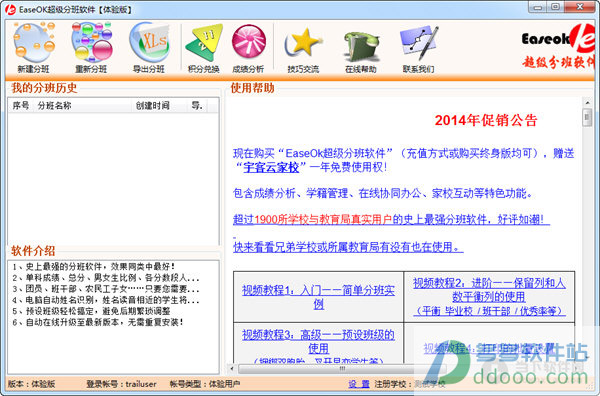The width and height of the screenshot is (600, 396).
Task: Select intro line 3 团员、班干部
Action: tap(106, 288)
